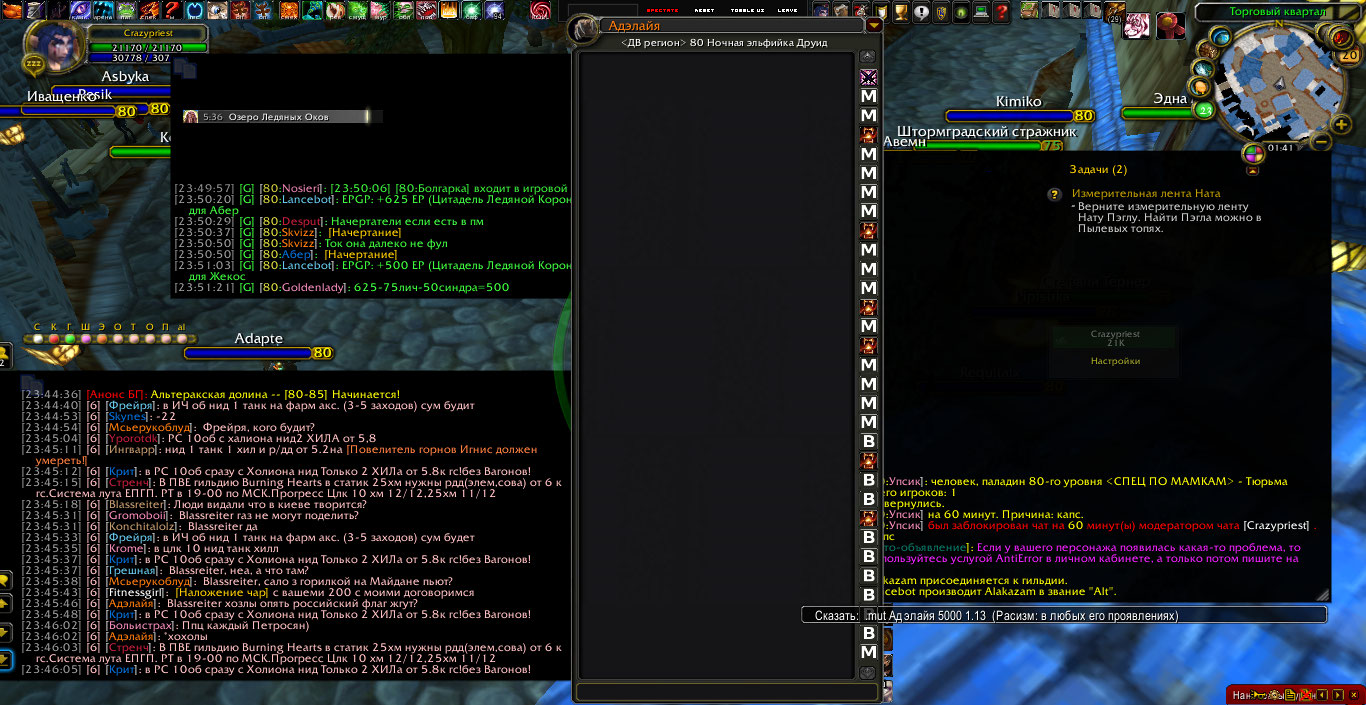This screenshot has width=1366, height=705.
Task: Click the Skynes player name in chat
Action: [x=125, y=416]
